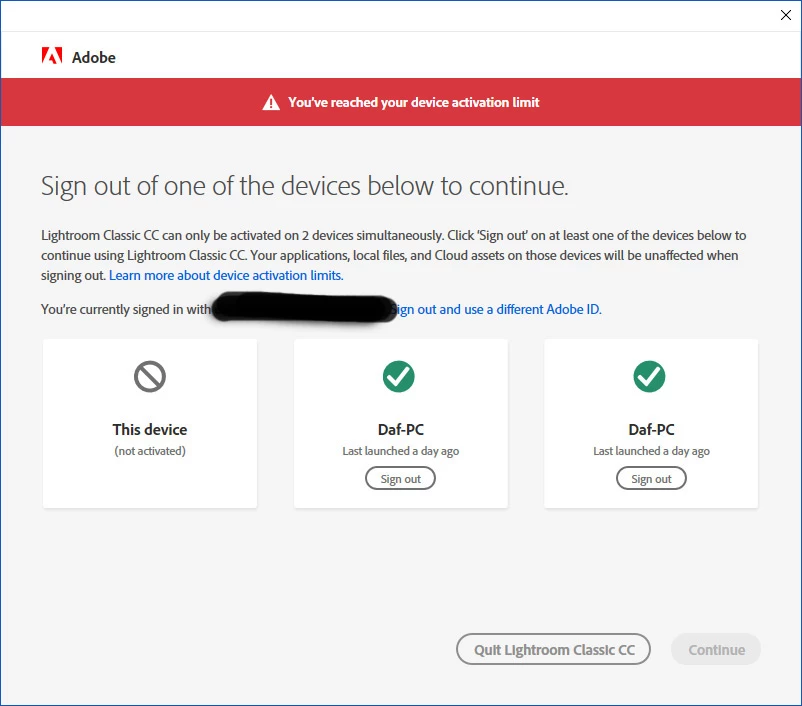Open Learn more about device activation limits
This screenshot has width=802, height=706.
226,275
